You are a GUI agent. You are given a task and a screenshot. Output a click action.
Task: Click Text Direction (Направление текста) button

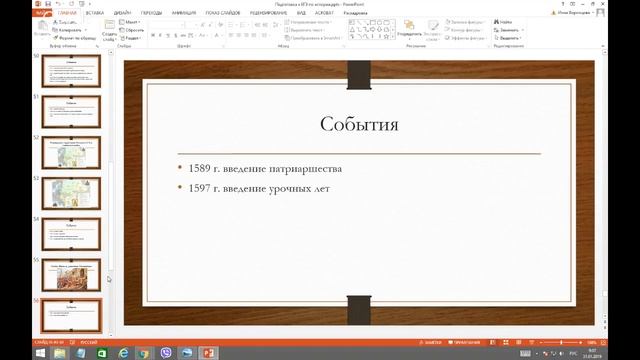click(309, 22)
